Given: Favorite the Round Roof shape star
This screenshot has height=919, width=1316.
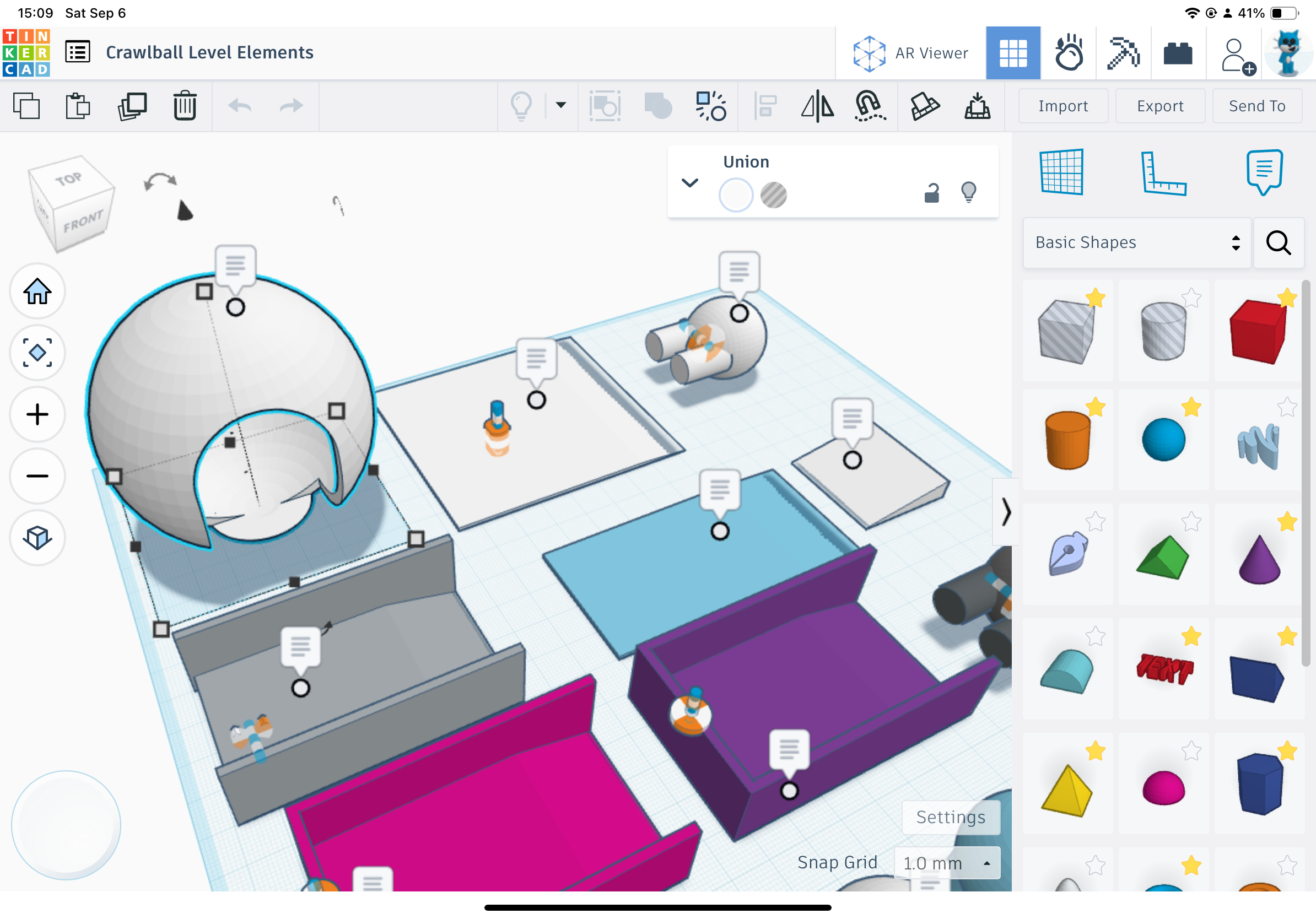Looking at the screenshot, I should [x=1096, y=636].
